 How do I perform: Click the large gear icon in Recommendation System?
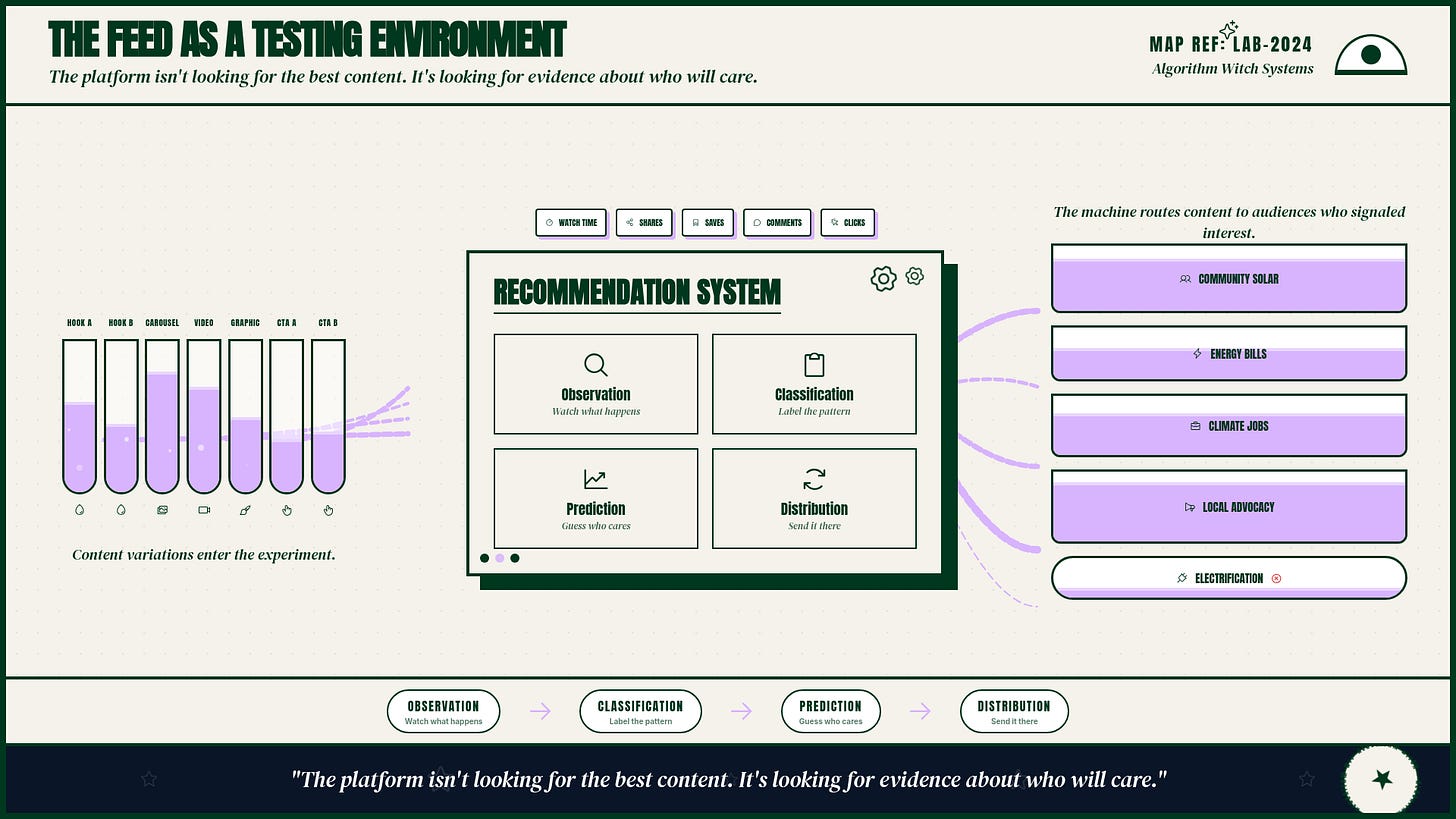pyautogui.click(x=883, y=279)
